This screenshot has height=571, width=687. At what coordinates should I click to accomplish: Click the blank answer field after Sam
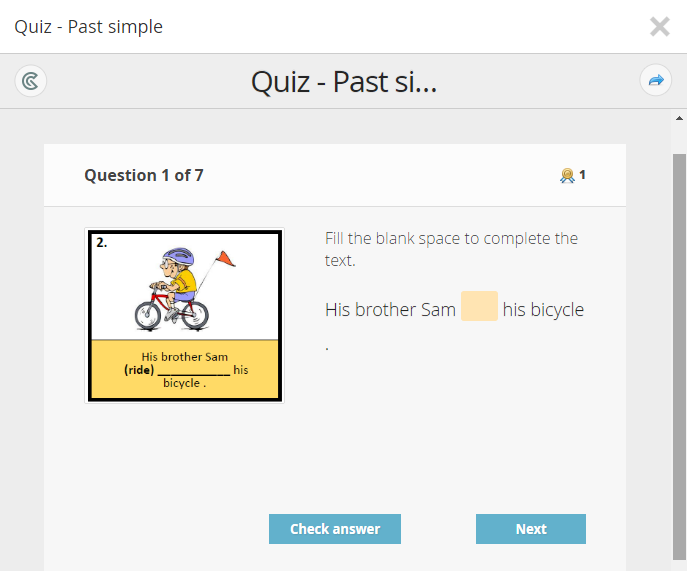479,307
